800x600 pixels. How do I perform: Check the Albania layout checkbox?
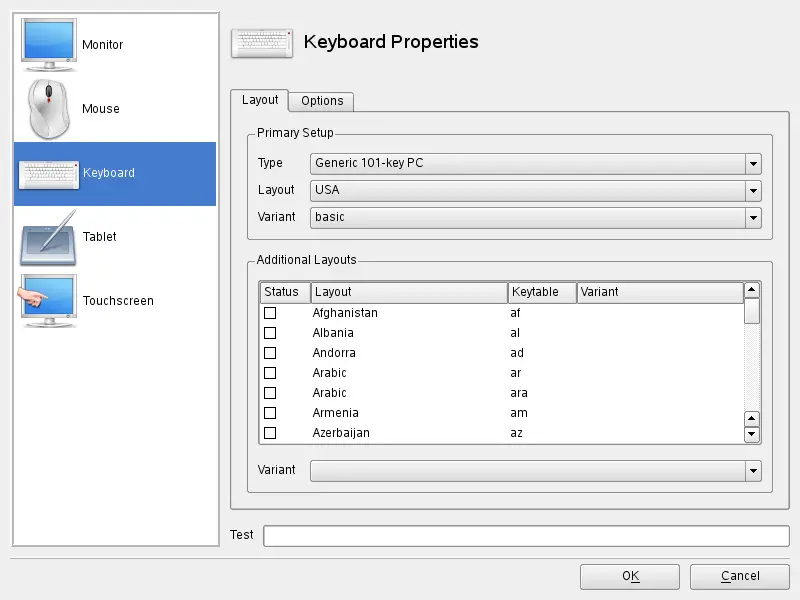tap(270, 333)
